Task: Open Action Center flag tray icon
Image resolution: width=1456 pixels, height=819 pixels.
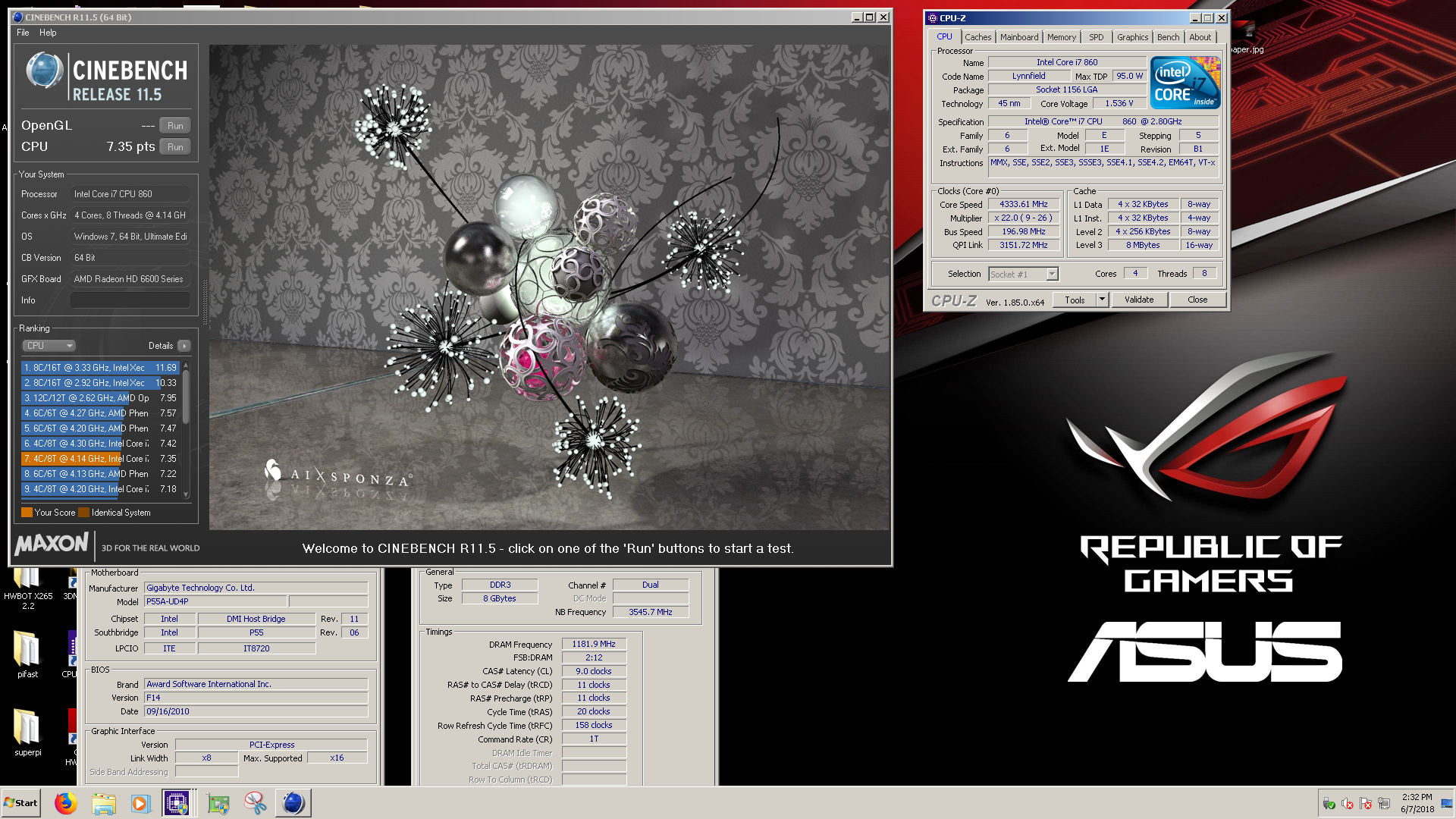Action: point(1366,804)
